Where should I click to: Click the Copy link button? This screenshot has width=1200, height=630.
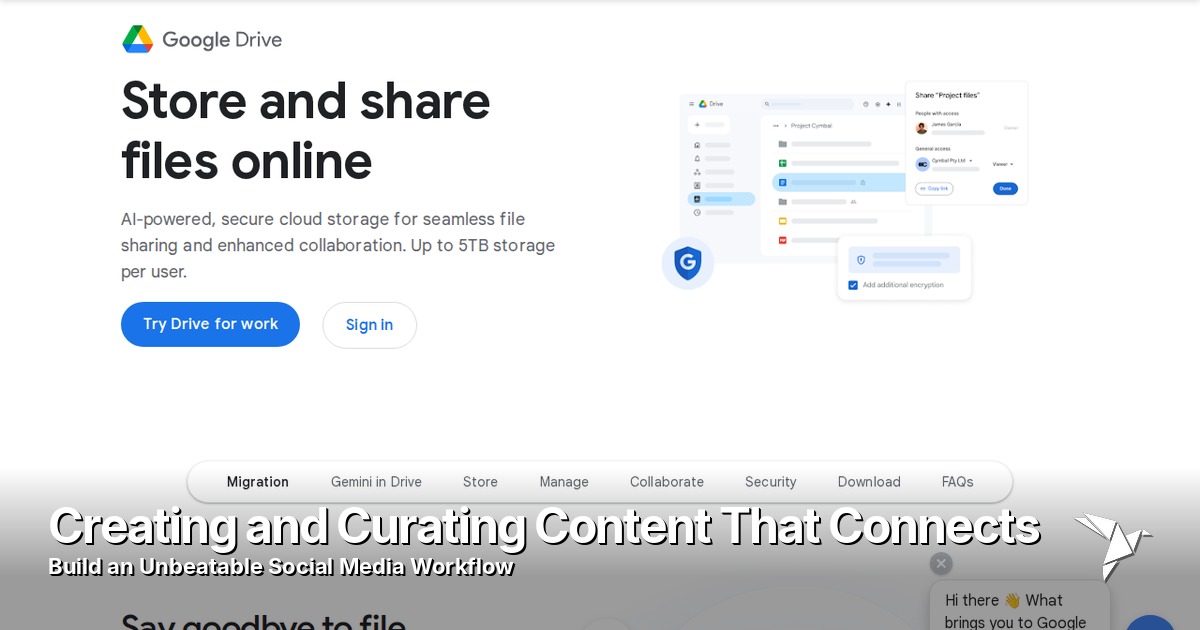(934, 188)
